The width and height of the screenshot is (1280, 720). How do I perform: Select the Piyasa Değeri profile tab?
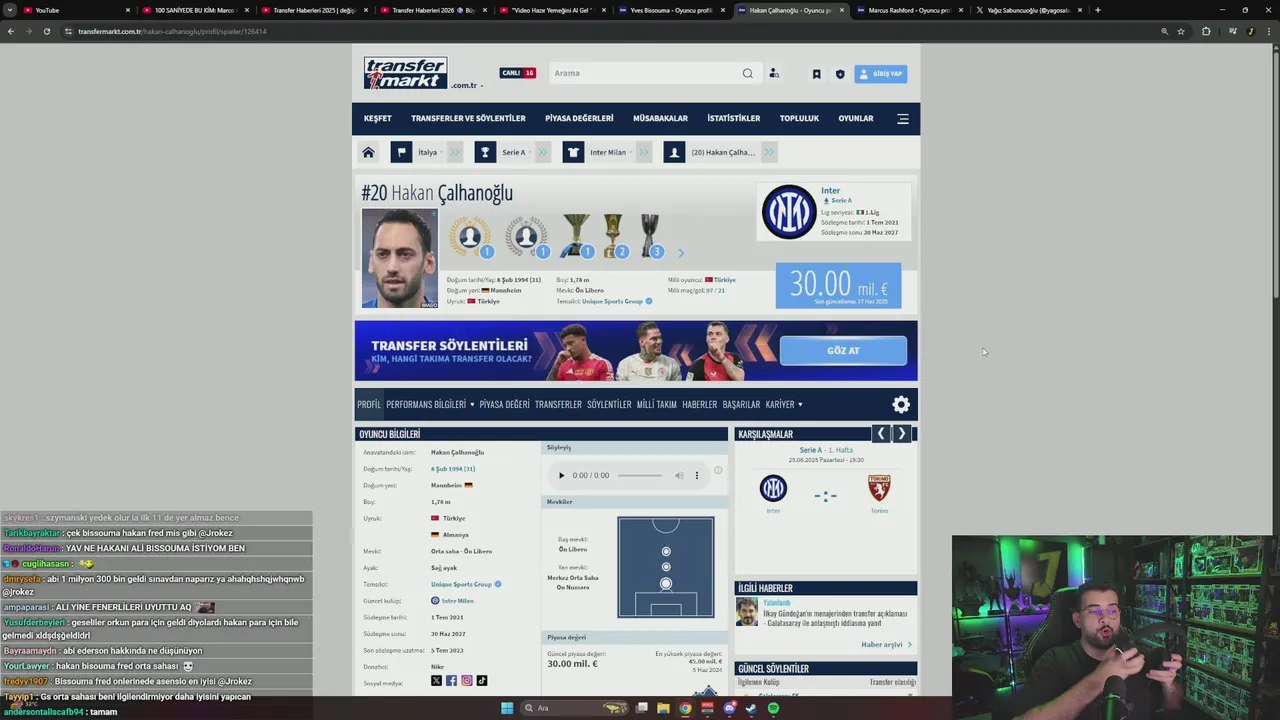[x=504, y=404]
